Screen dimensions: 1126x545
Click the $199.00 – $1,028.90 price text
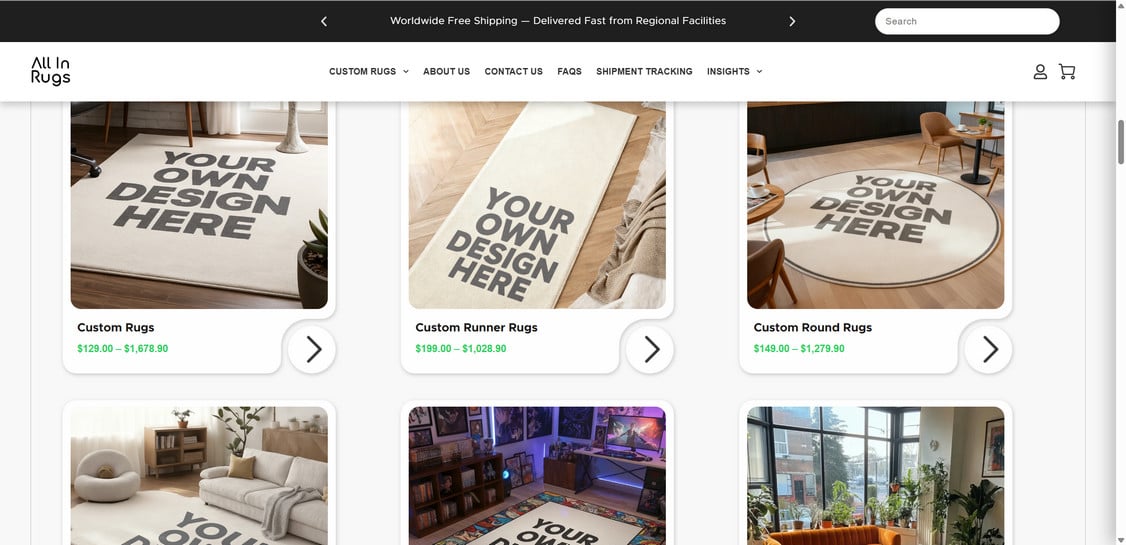click(x=460, y=349)
